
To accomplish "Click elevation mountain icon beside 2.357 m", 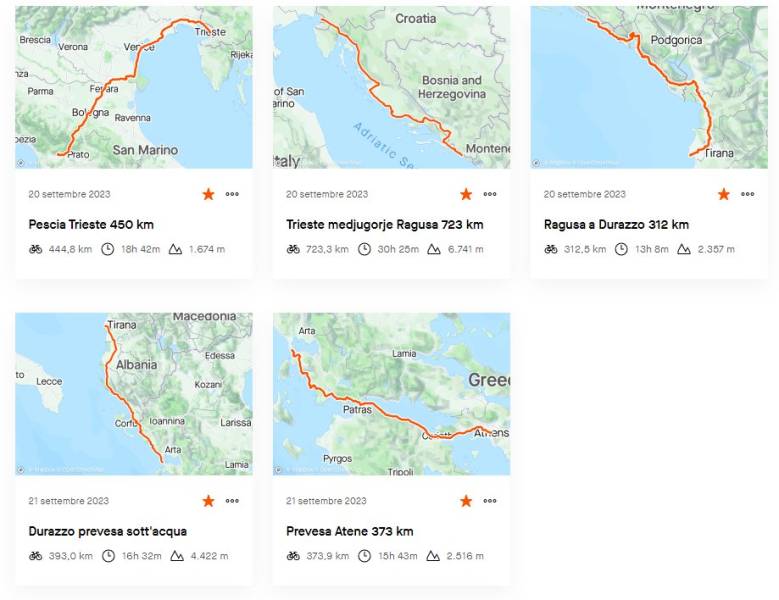I will (684, 249).
